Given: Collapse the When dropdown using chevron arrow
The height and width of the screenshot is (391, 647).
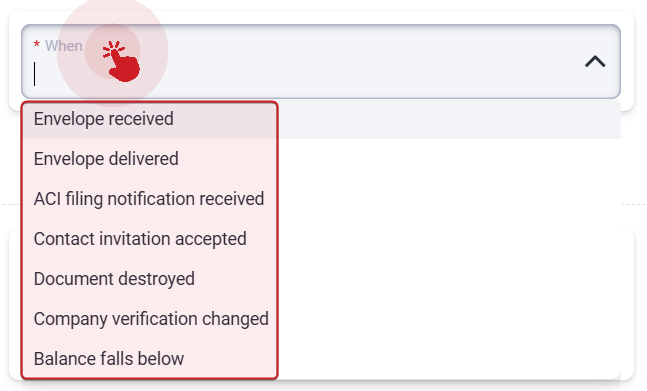Looking at the screenshot, I should pos(595,61).
